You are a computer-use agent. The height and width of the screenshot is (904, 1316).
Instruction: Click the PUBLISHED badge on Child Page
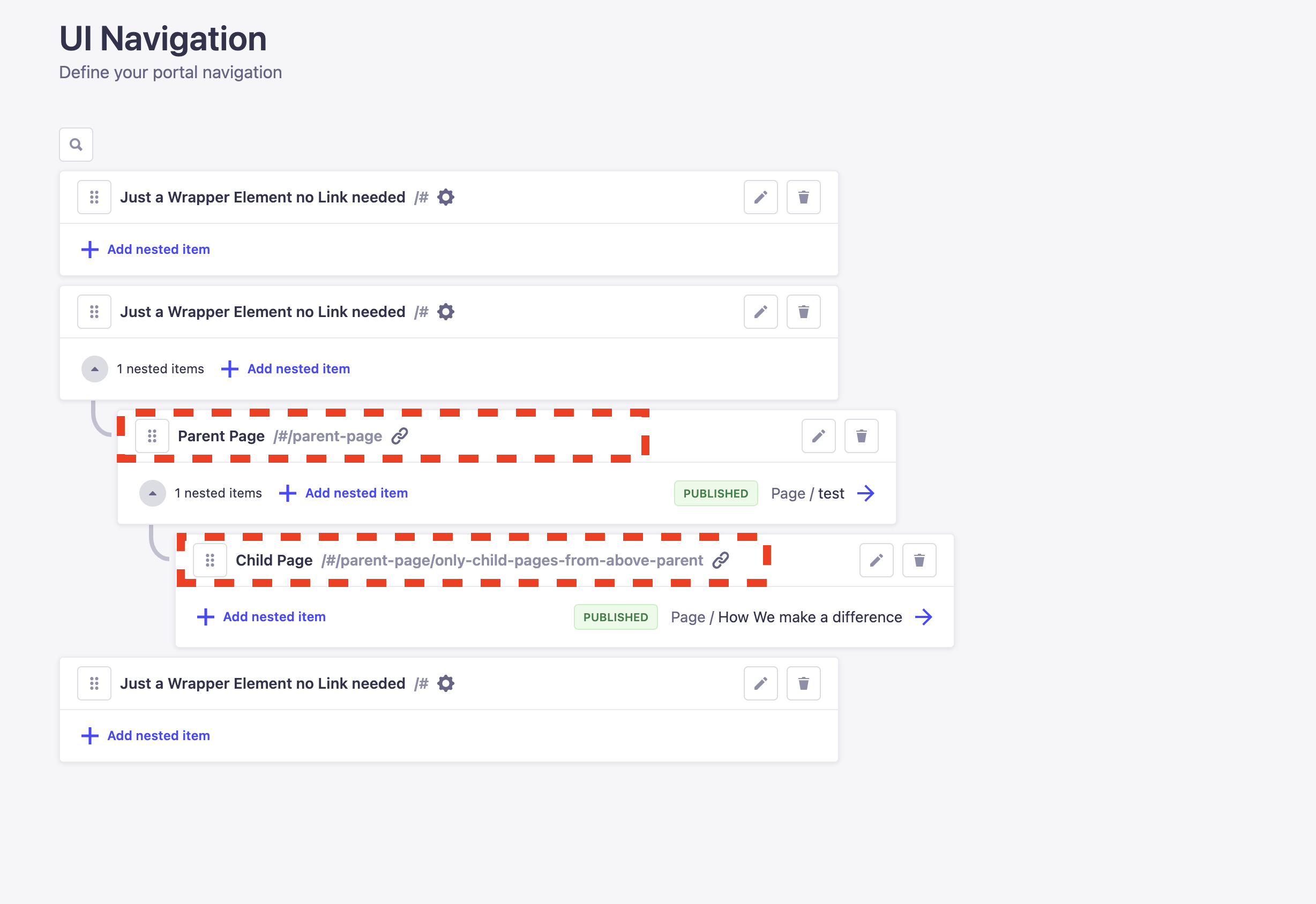[616, 617]
